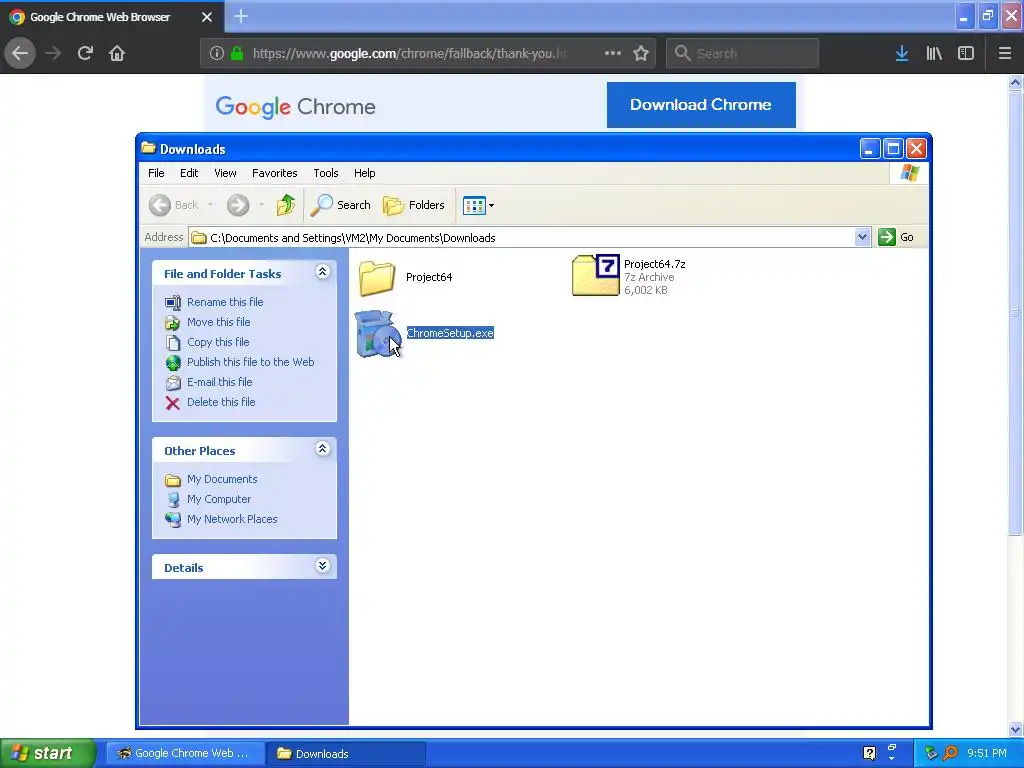The image size is (1024, 768).
Task: Open the Forward history dropdown arrow
Action: 261,205
